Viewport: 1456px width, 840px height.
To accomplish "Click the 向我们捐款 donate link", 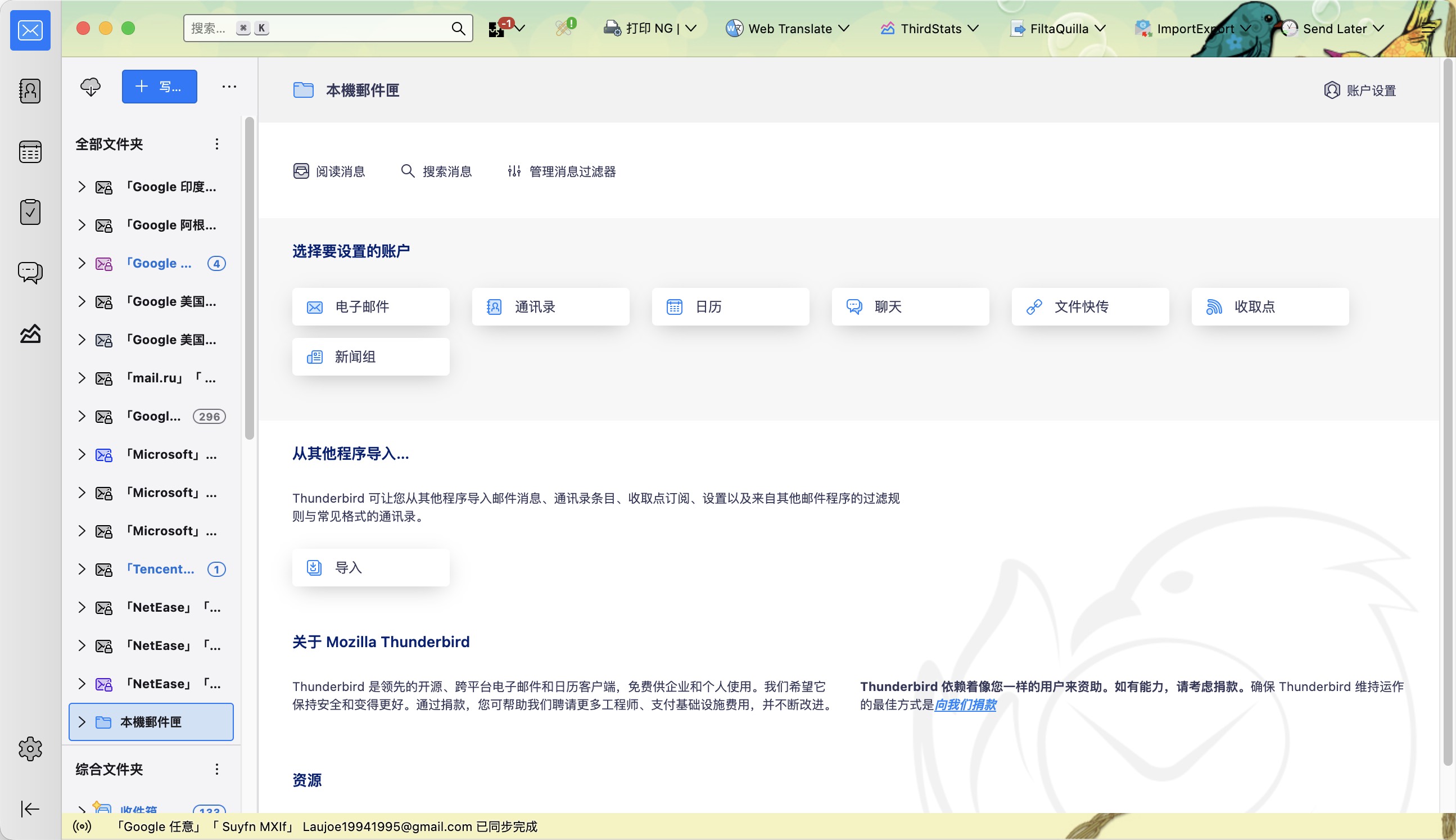I will tap(965, 704).
